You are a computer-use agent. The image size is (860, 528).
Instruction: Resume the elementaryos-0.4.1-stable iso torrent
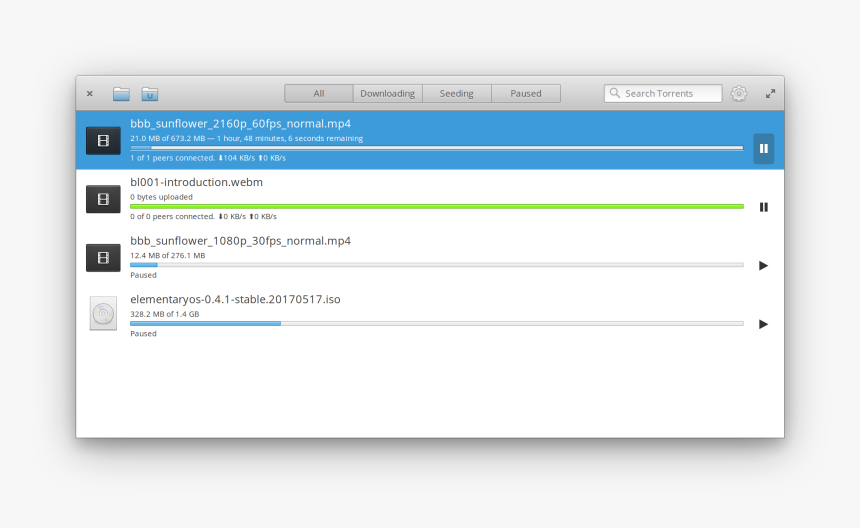click(x=763, y=324)
